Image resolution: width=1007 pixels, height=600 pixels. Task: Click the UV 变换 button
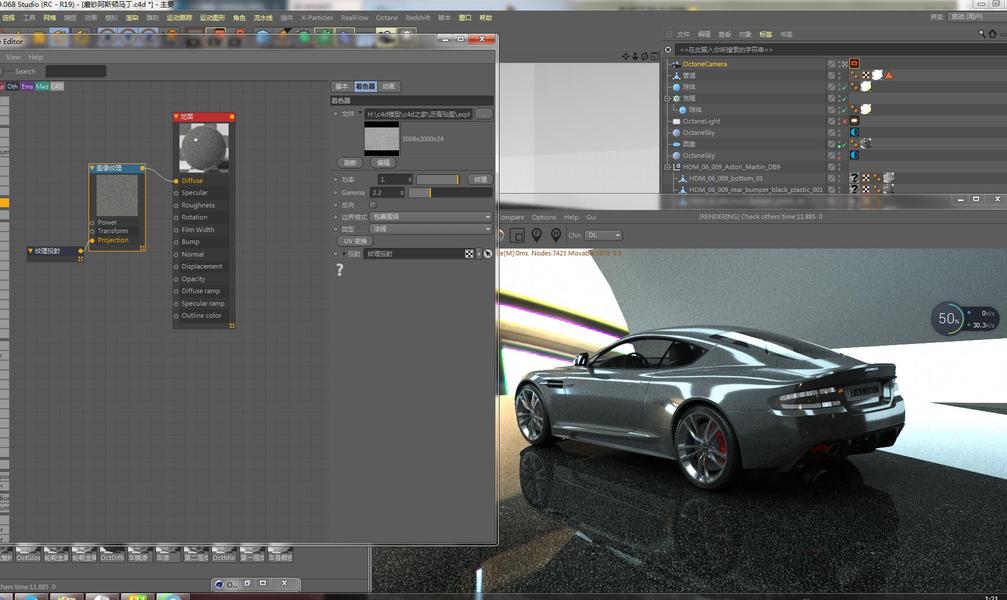355,242
